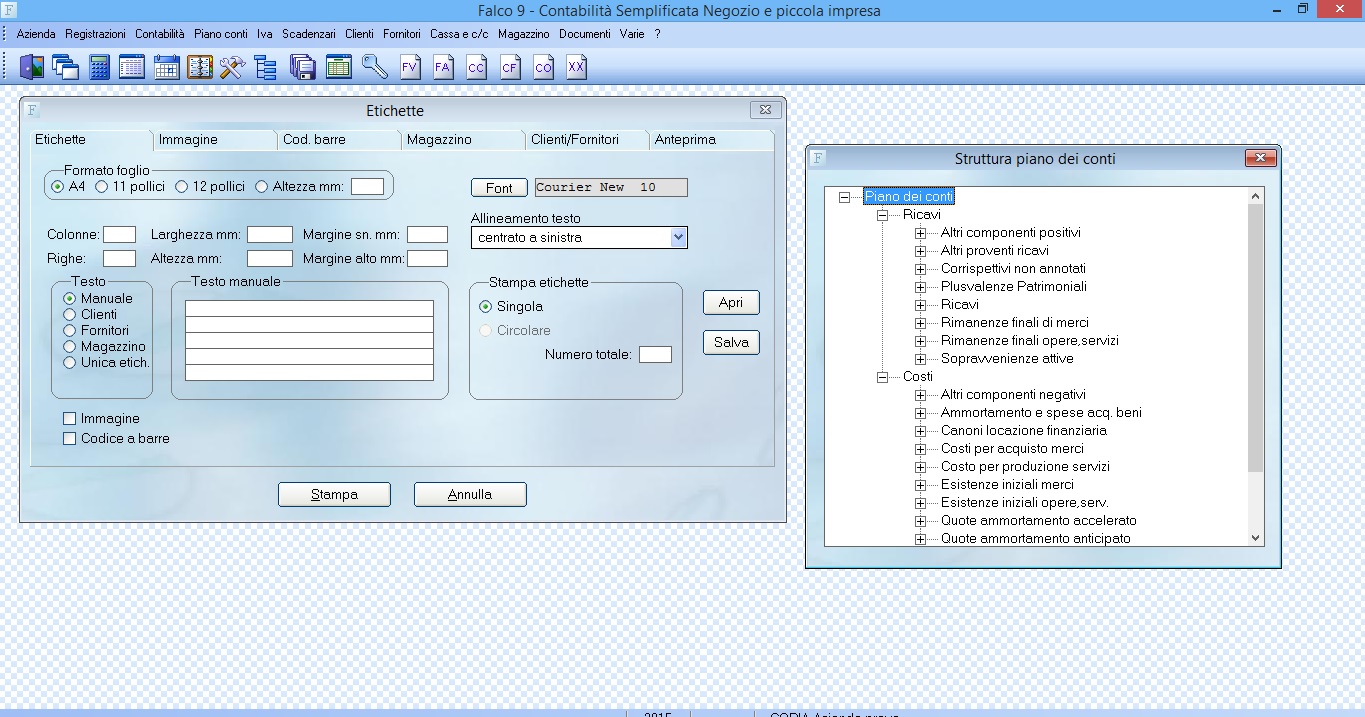Click the Numero totale input field
The image size is (1365, 717).
pyautogui.click(x=655, y=354)
